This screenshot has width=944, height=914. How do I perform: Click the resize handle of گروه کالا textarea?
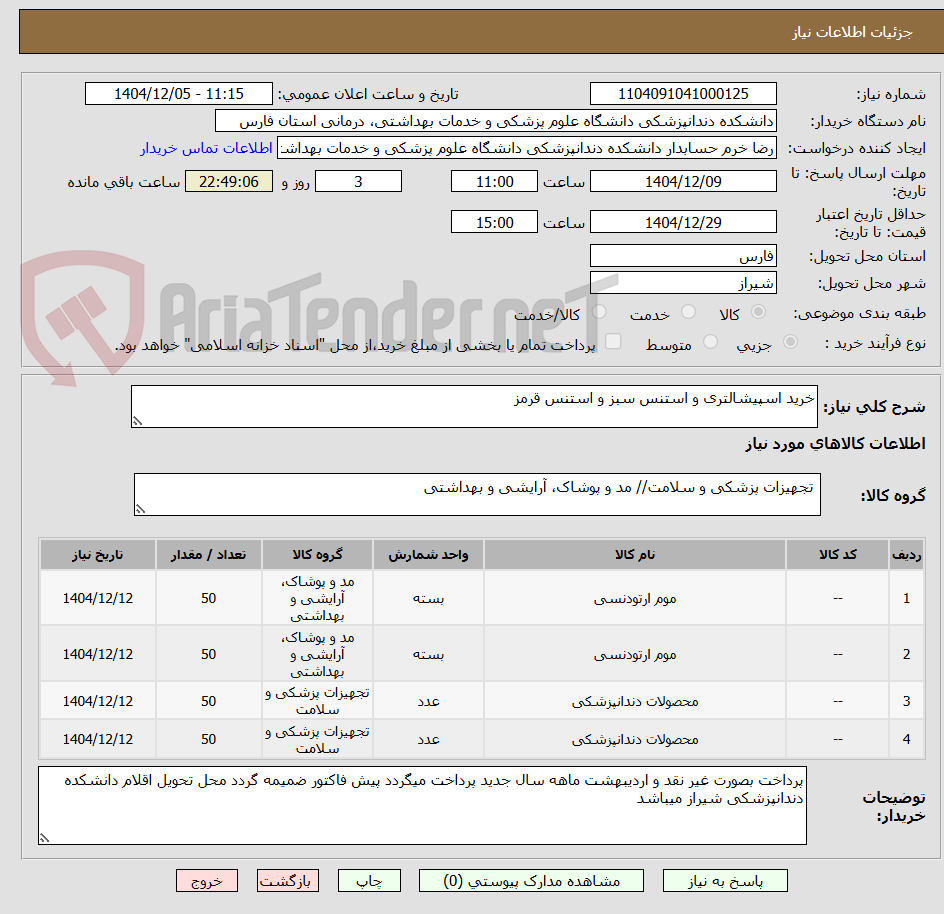[x=140, y=509]
